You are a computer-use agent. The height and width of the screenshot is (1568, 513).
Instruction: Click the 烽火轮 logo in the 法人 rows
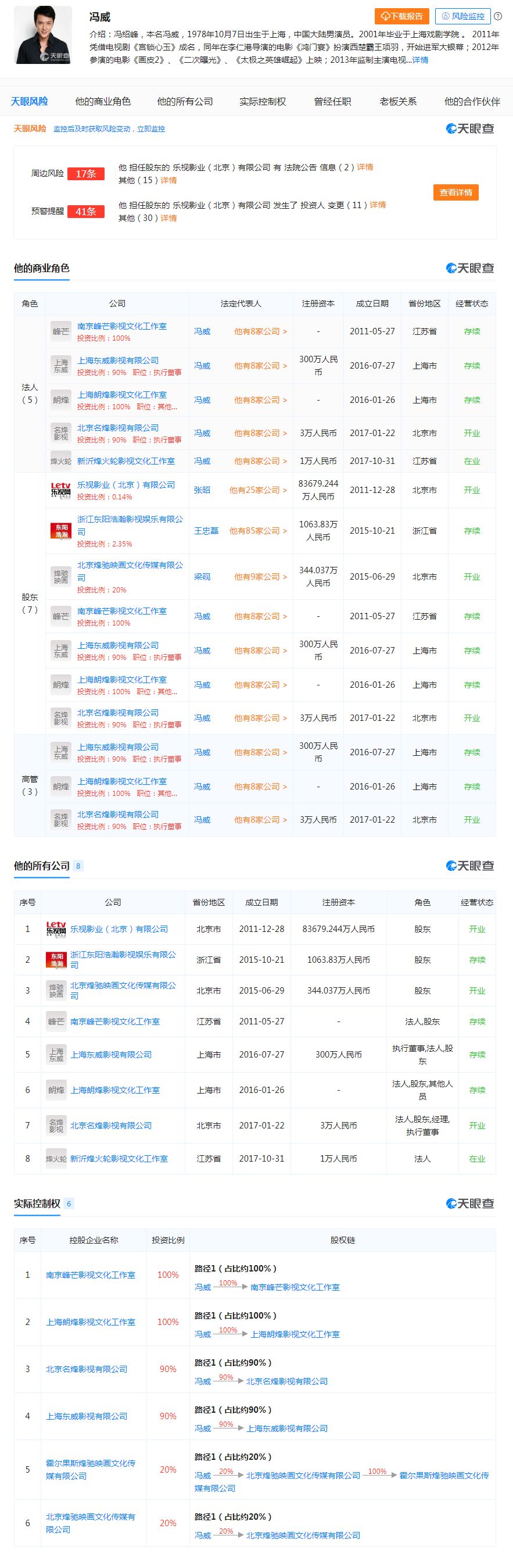point(61,462)
